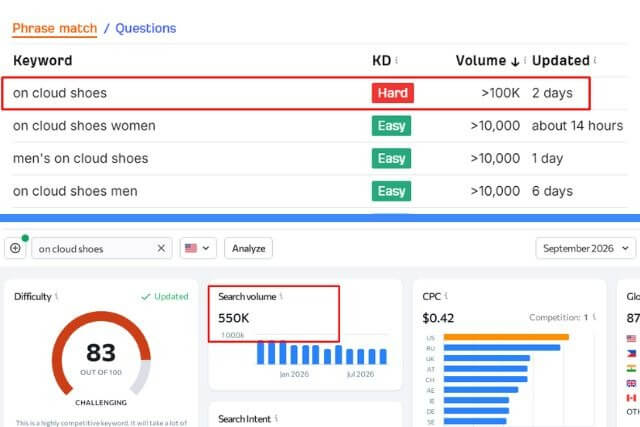Image resolution: width=640 pixels, height=427 pixels.
Task: Click the Competition info icon
Action: point(594,317)
